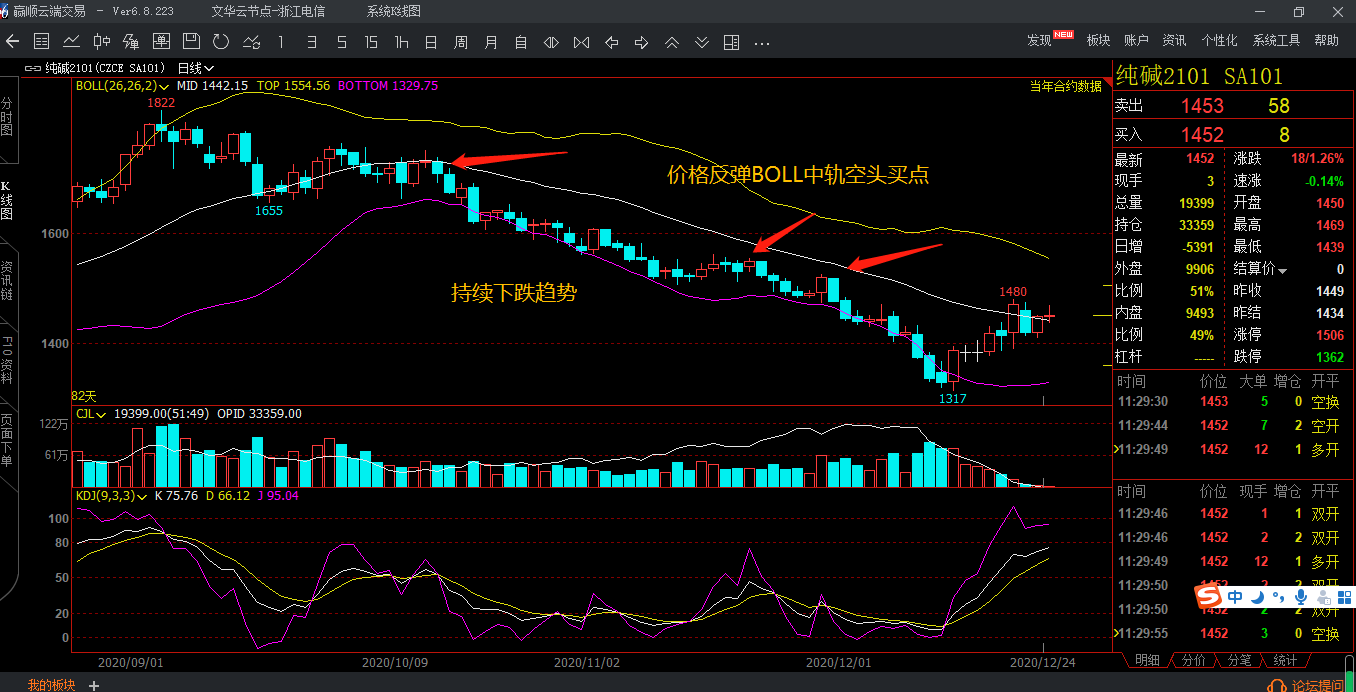Open the 我的板块 tab
This screenshot has width=1356, height=692.
tap(51, 685)
